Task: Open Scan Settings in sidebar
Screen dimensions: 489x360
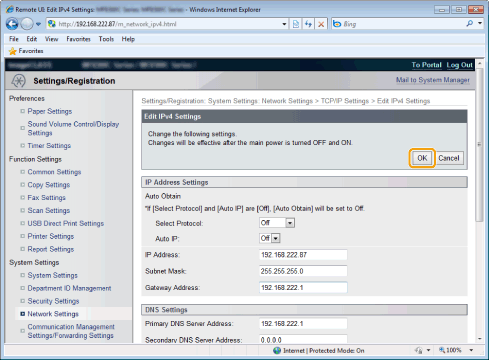Action: [49, 211]
